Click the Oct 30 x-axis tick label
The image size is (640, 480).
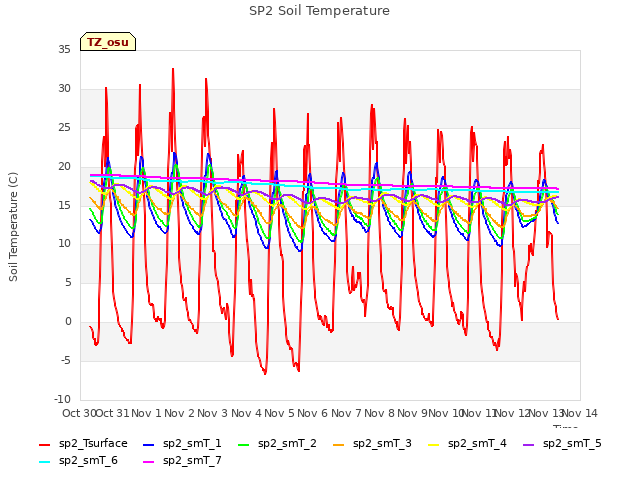[x=79, y=413]
